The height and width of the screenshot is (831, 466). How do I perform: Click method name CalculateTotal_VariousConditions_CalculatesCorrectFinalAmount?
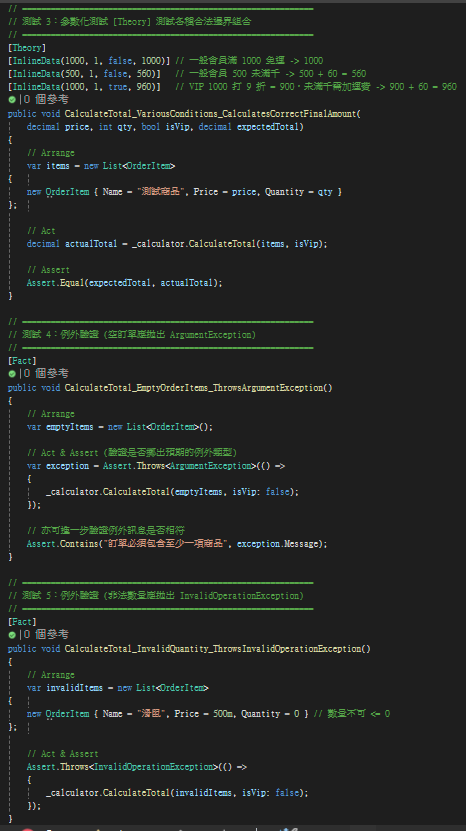pyautogui.click(x=210, y=114)
